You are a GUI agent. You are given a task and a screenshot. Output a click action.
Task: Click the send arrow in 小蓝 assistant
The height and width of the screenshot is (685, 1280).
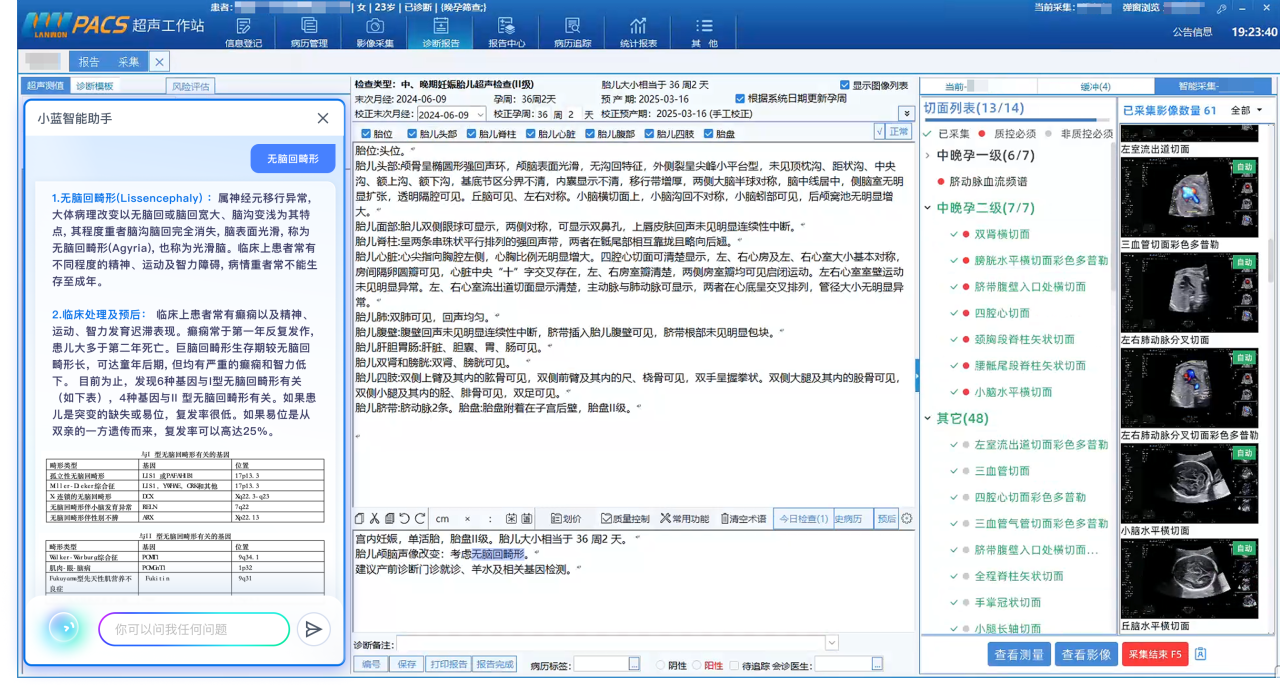click(x=313, y=629)
